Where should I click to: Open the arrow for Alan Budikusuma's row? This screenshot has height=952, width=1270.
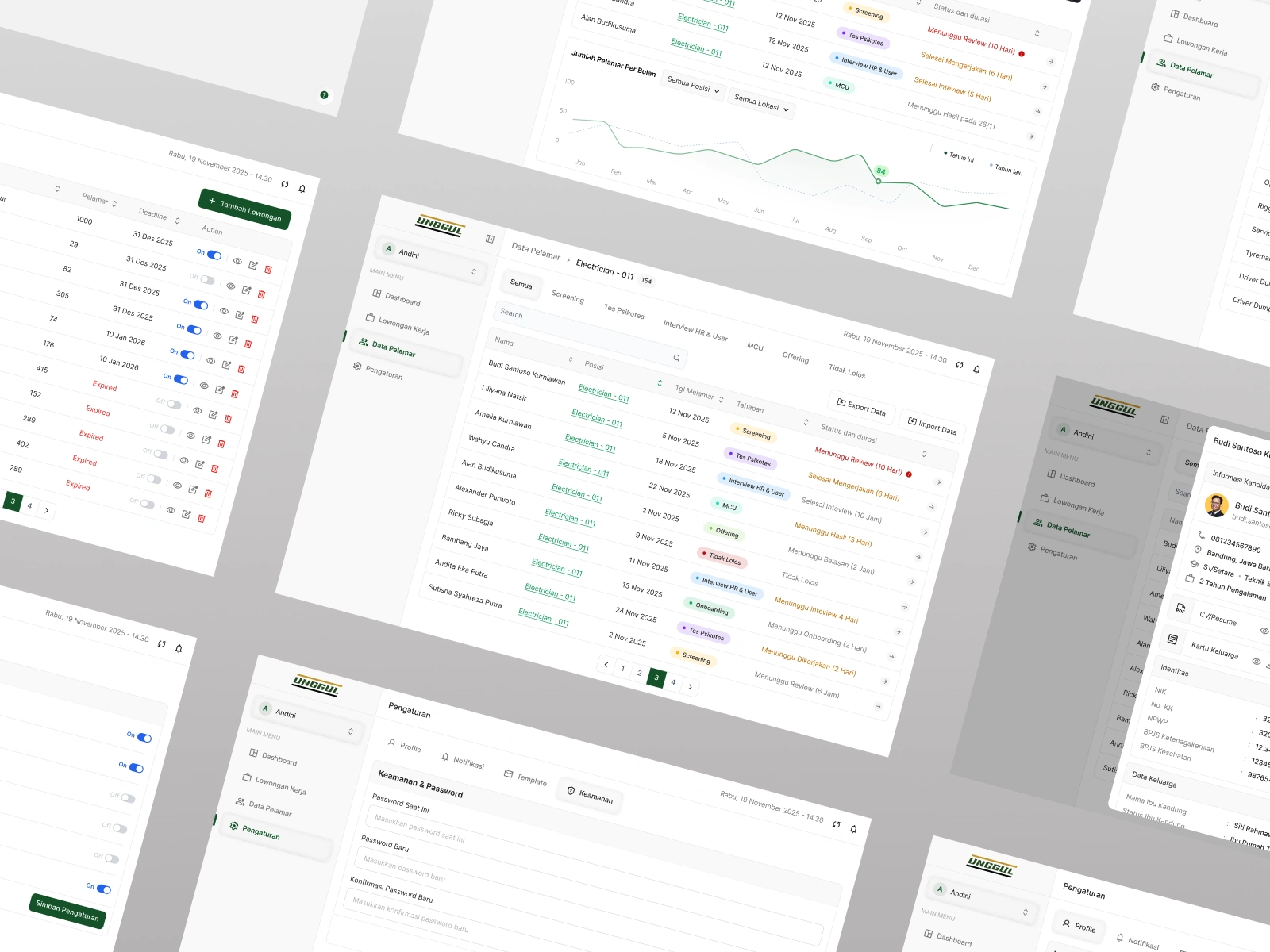click(x=911, y=582)
